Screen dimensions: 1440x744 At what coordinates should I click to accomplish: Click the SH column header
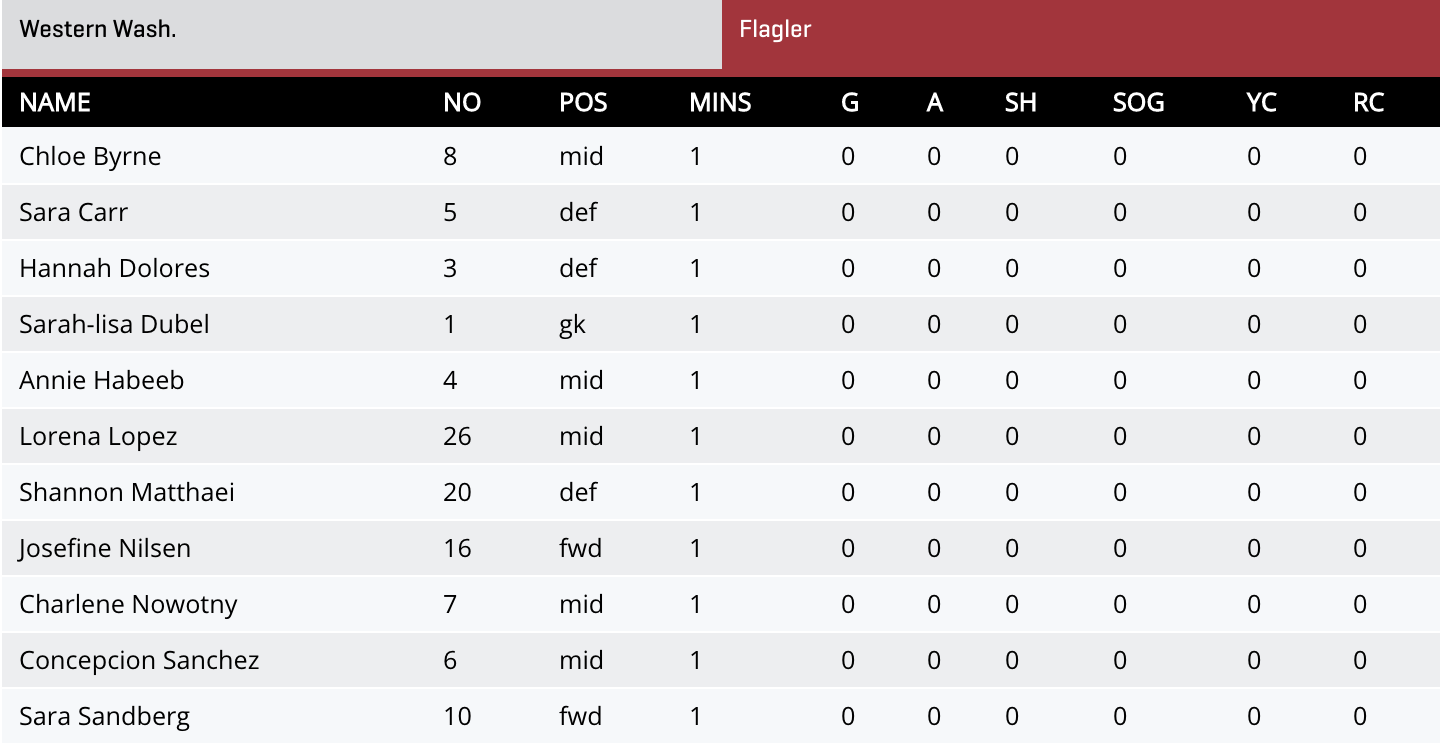(x=1020, y=102)
